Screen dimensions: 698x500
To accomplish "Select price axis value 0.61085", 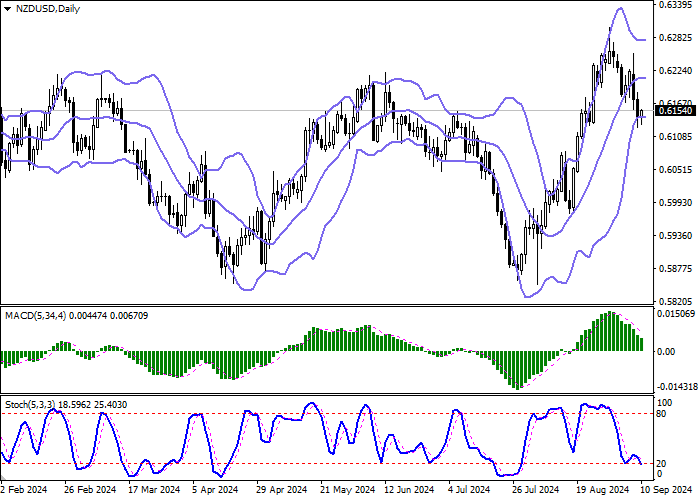I will (x=676, y=137).
